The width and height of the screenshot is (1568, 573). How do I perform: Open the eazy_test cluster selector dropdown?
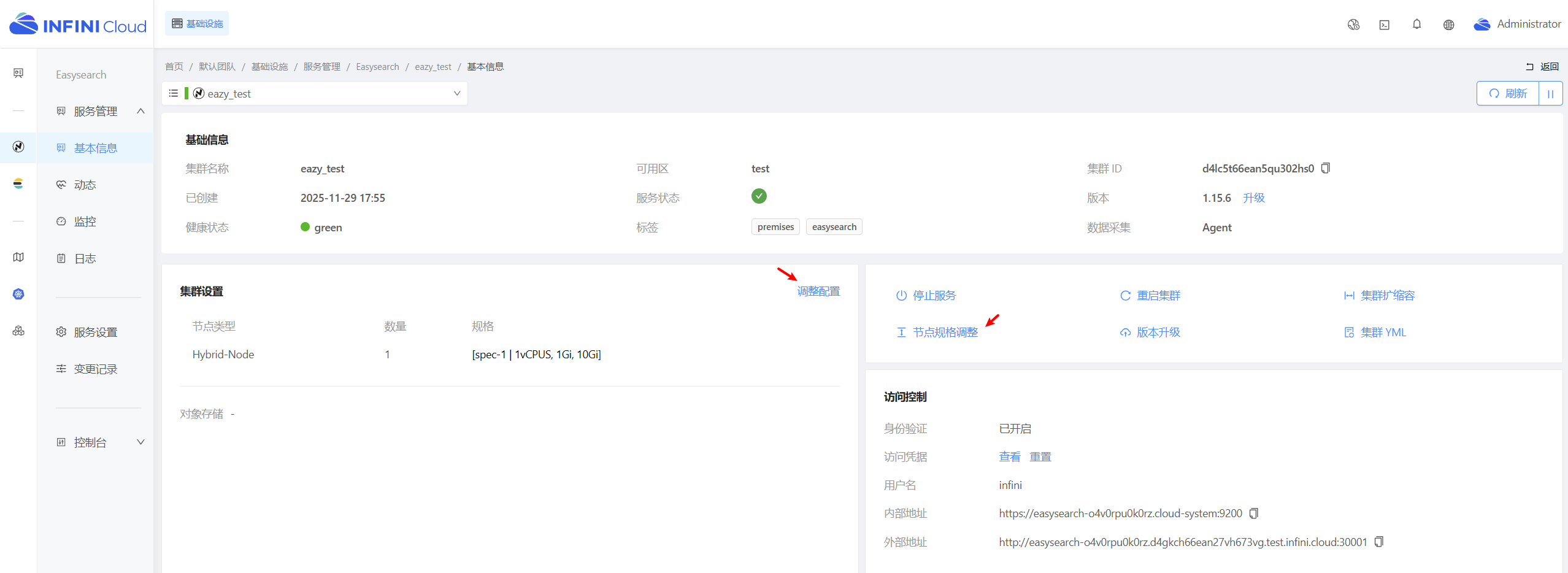pos(325,93)
